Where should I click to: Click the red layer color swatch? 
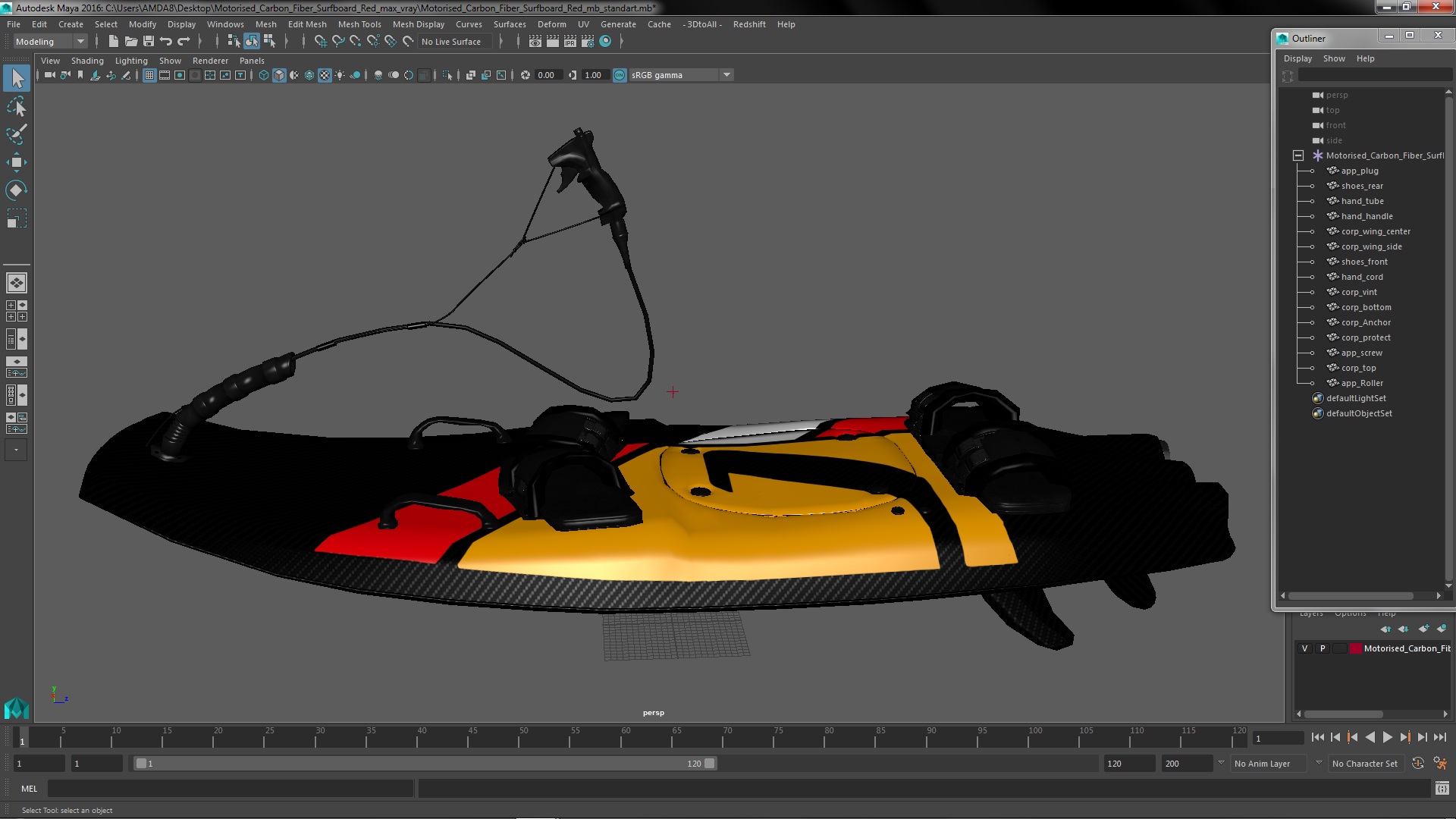[1355, 648]
